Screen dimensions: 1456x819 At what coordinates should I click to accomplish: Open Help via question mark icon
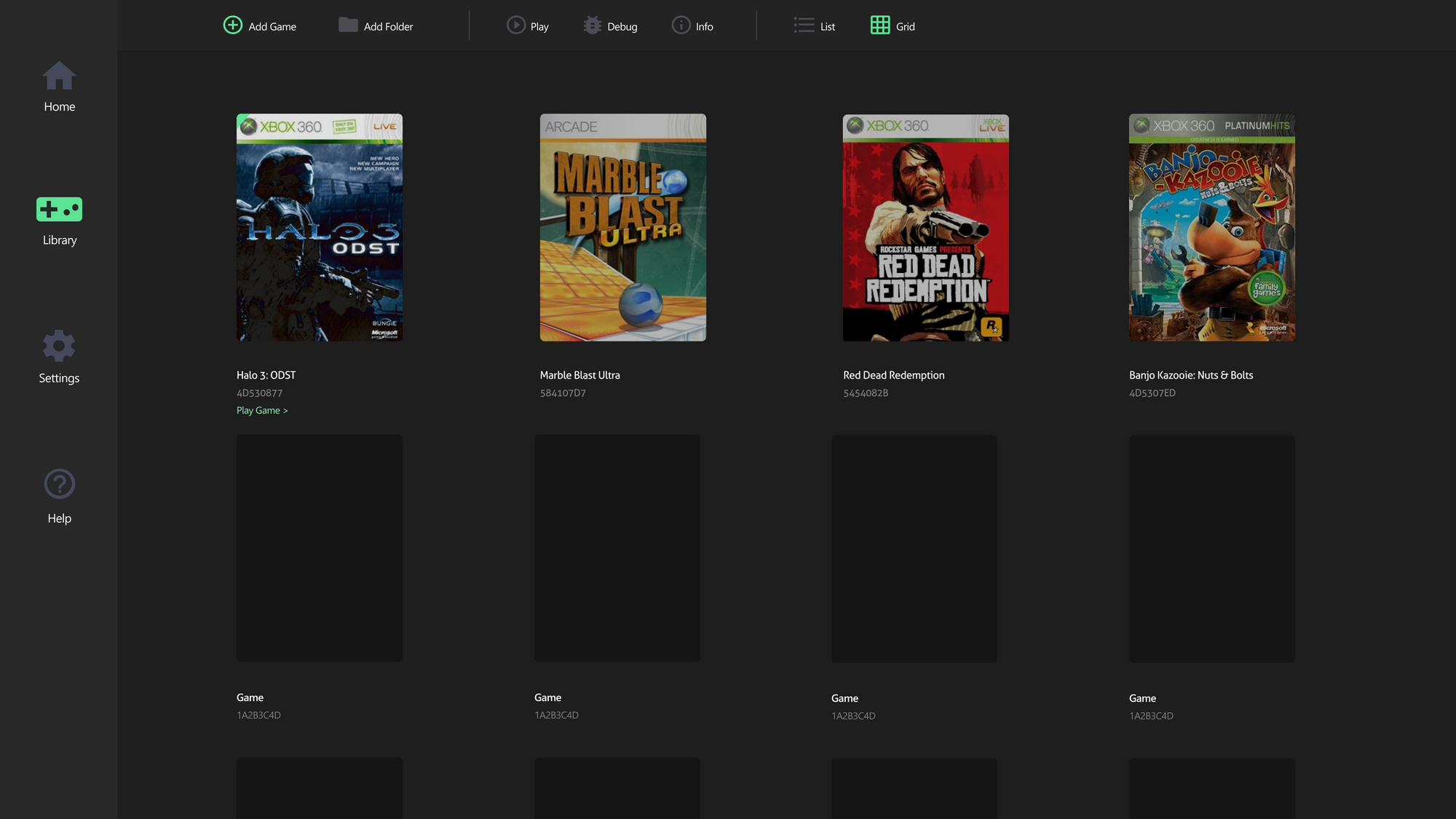click(59, 484)
